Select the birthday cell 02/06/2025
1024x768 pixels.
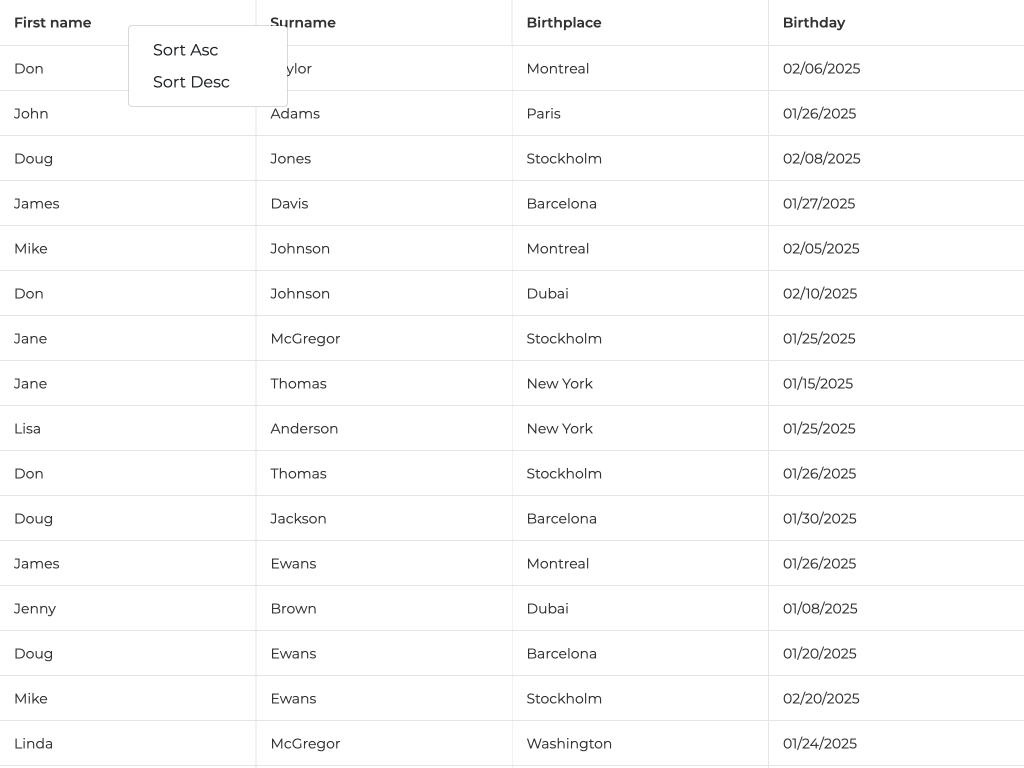pyautogui.click(x=822, y=69)
